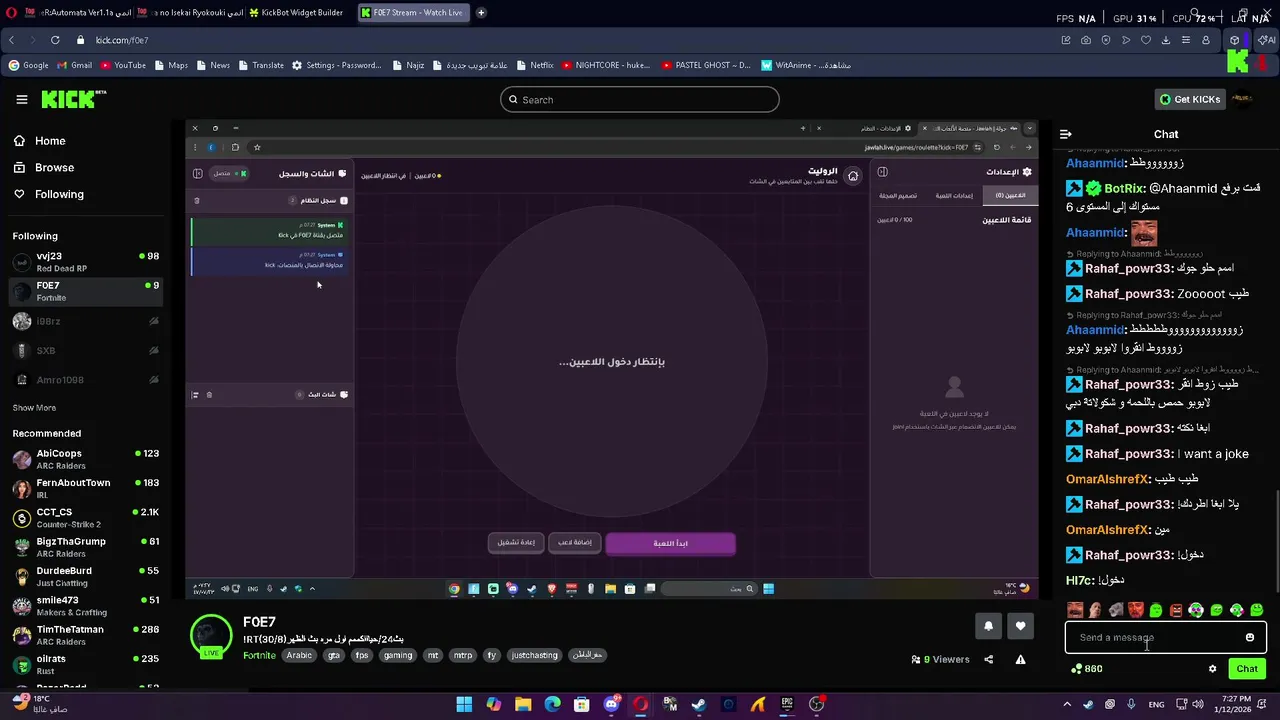
Task: Click settings gear in streamed roulette panel
Action: tap(1027, 172)
